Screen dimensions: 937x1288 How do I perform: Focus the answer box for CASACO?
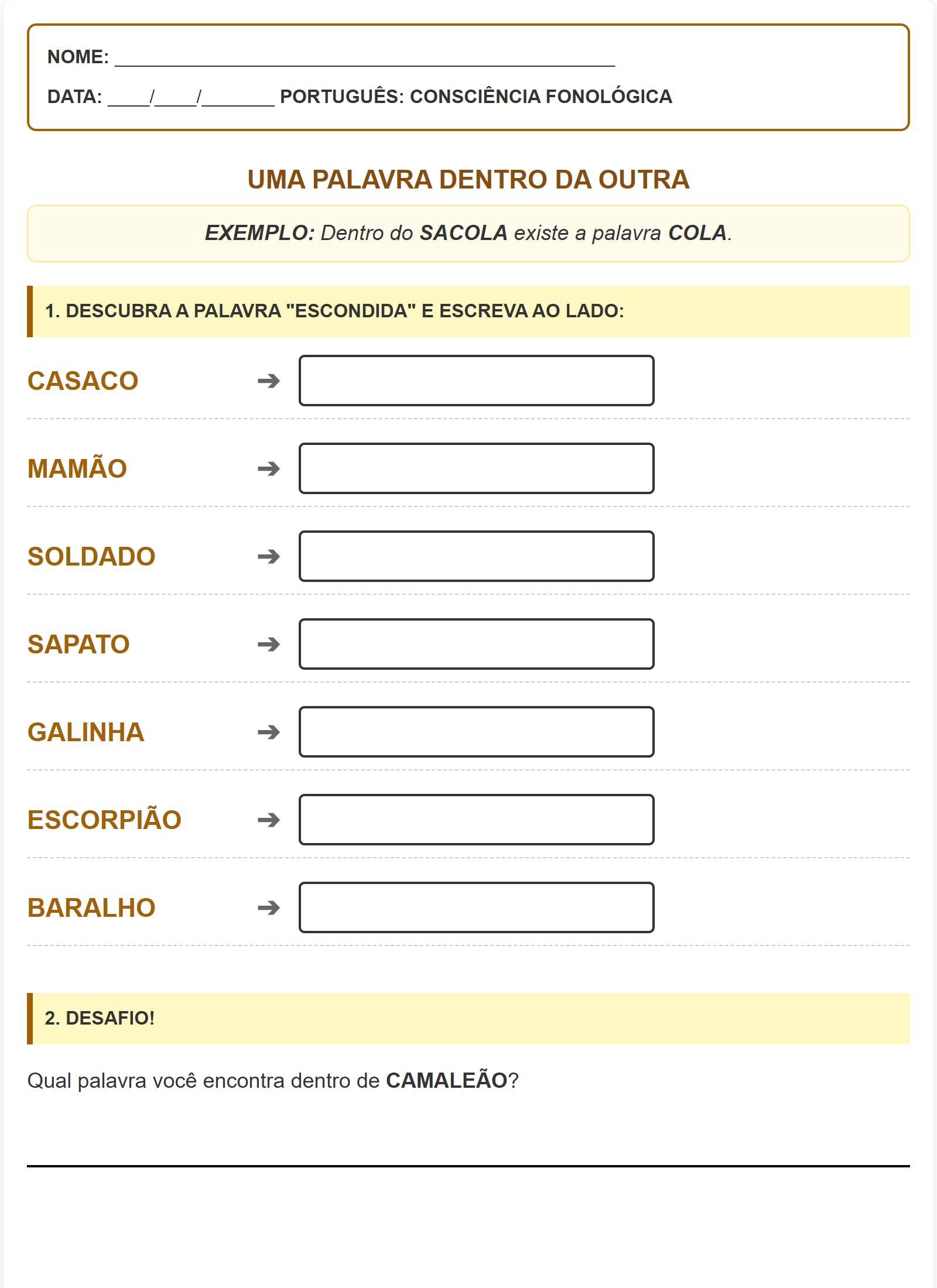476,381
